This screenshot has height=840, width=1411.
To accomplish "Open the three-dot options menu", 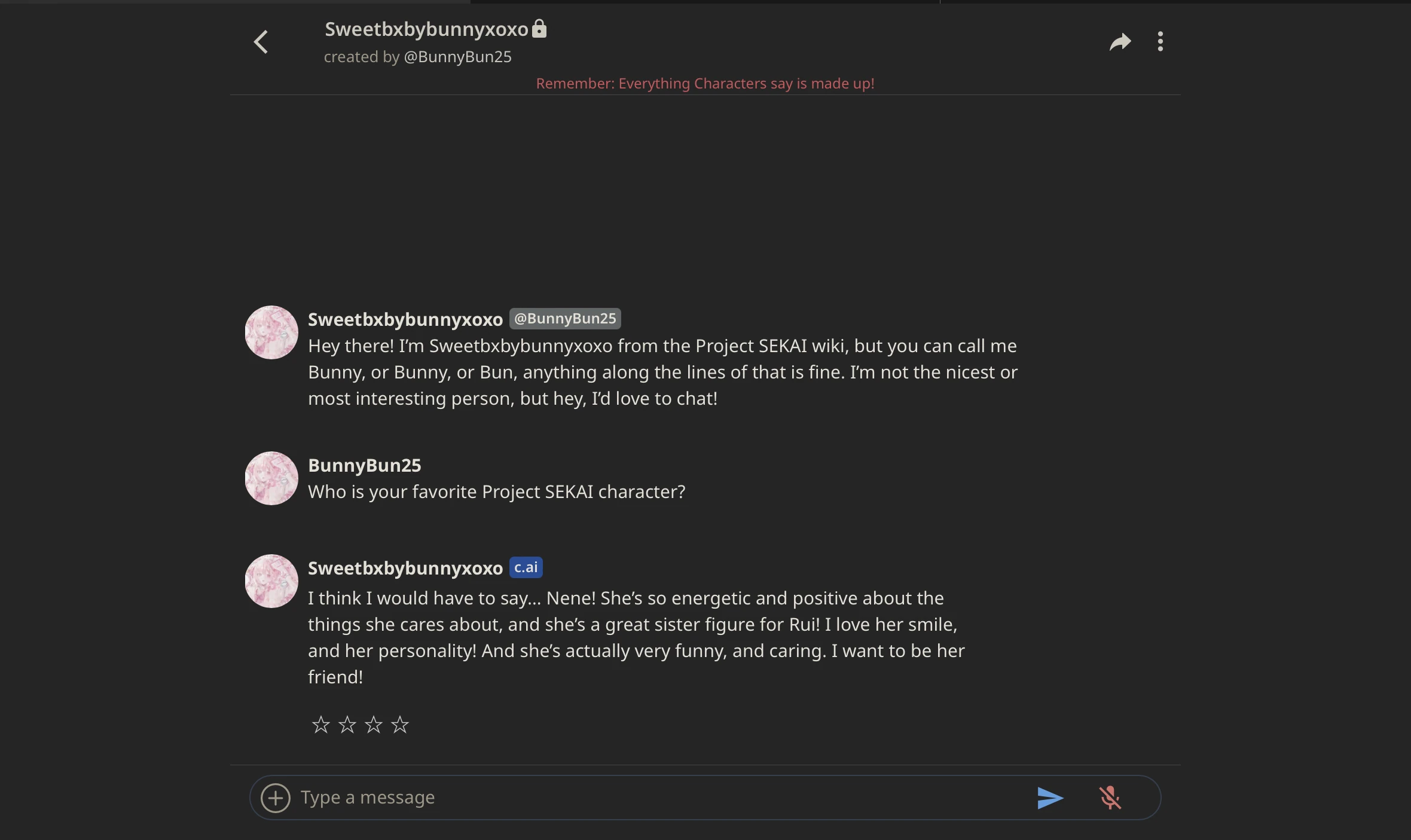I will (x=1160, y=41).
